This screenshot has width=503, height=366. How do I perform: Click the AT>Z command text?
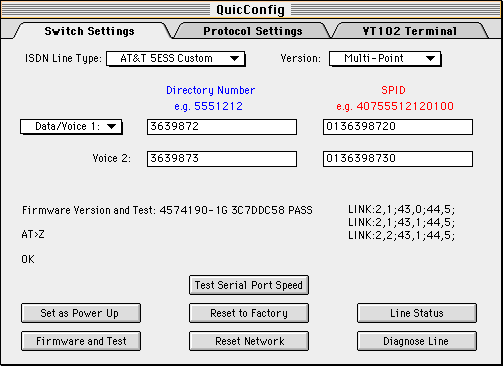tap(33, 234)
